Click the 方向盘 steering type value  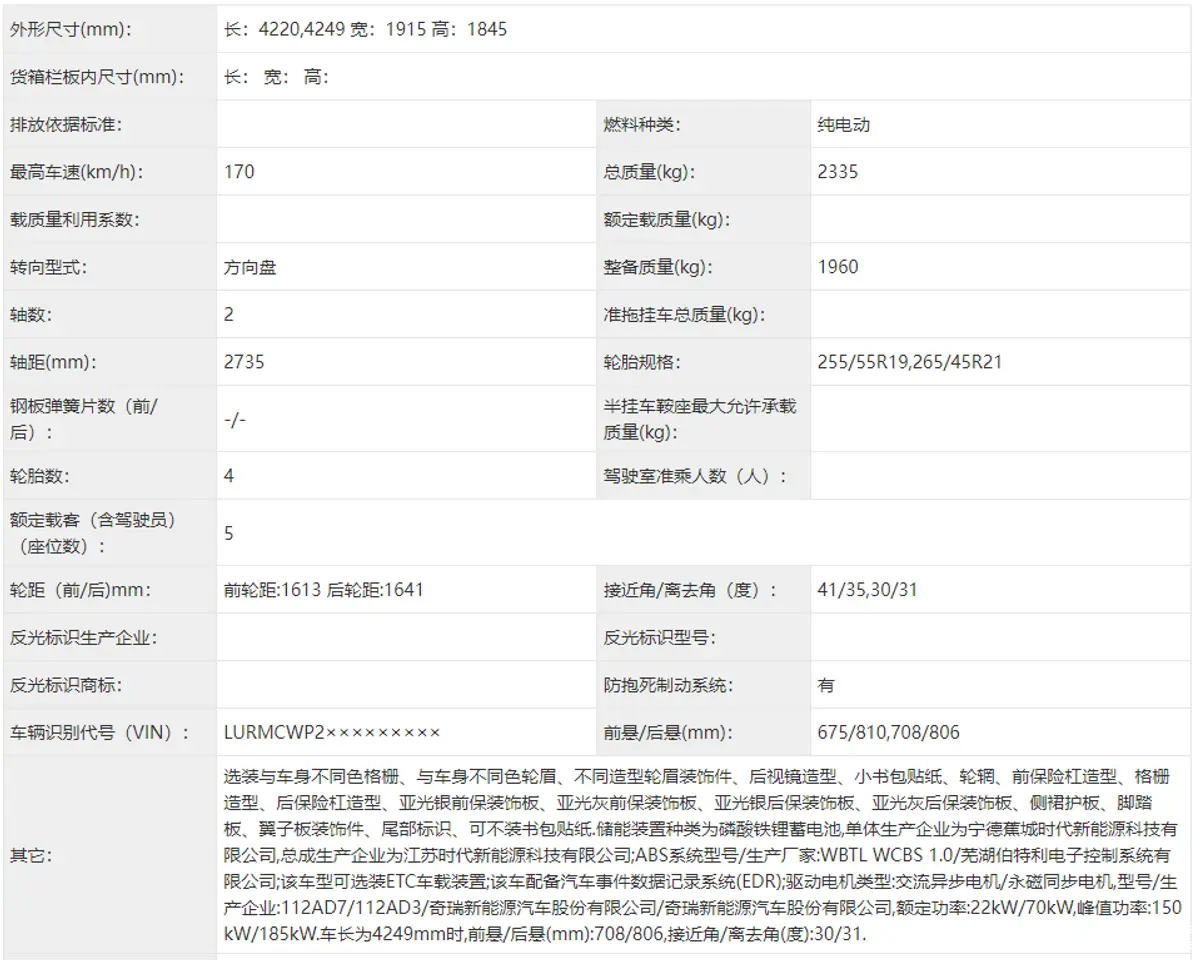click(252, 267)
